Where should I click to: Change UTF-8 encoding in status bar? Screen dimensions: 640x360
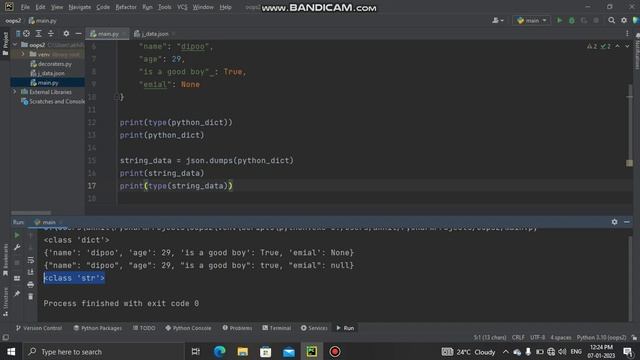[537, 337]
